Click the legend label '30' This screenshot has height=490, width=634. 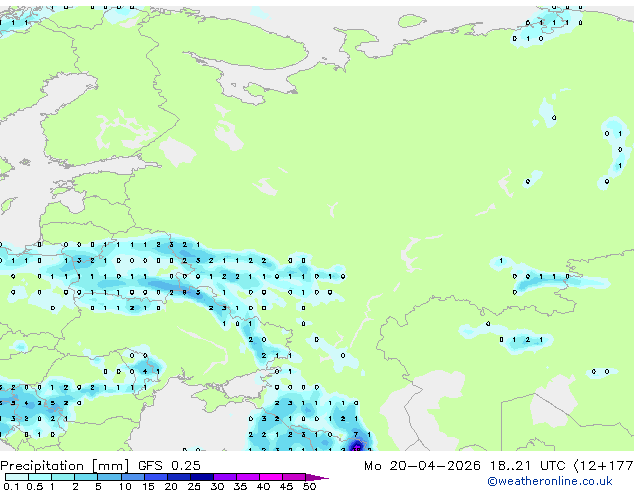[217, 486]
